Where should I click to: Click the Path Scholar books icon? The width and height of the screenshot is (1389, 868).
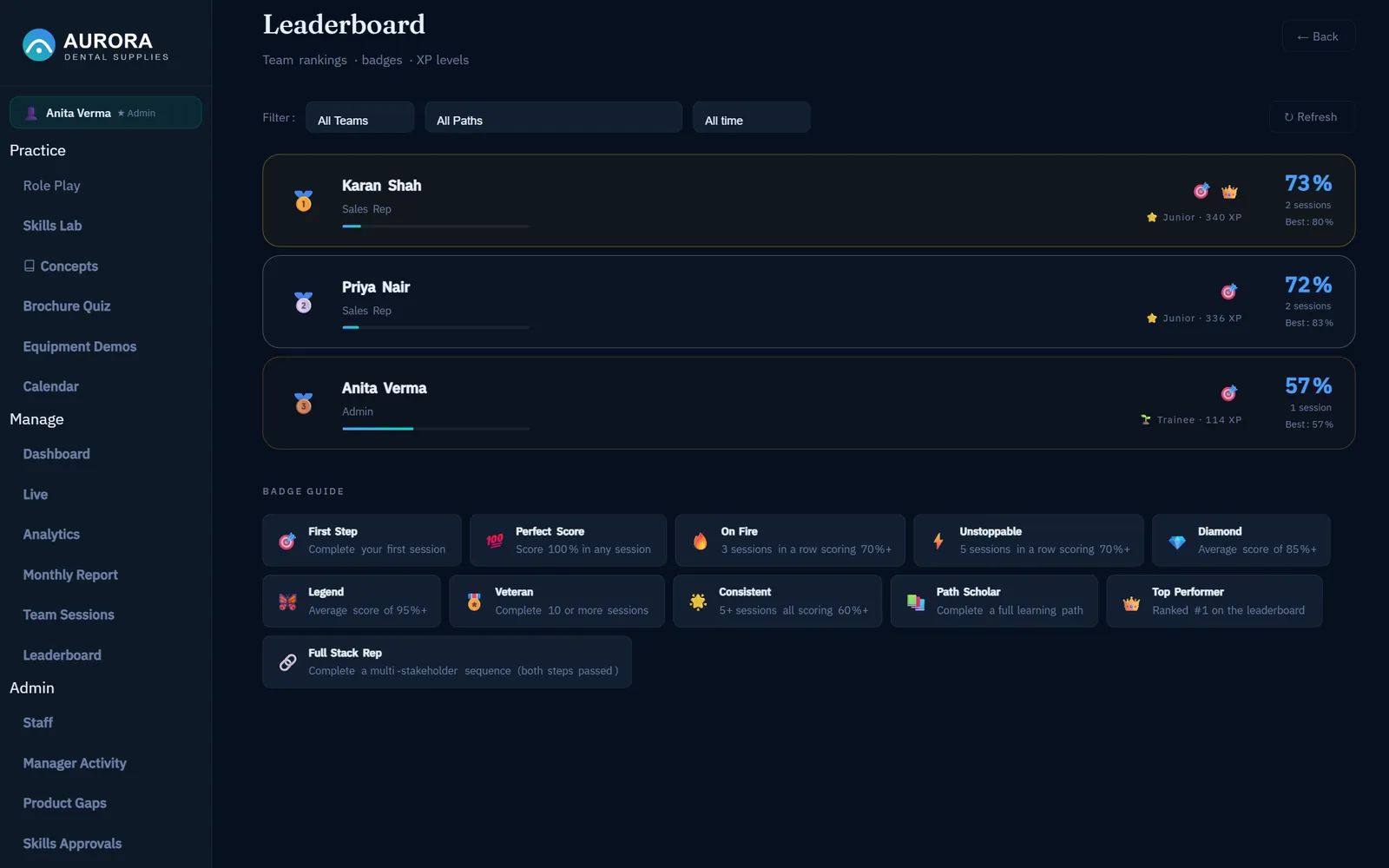(x=916, y=602)
